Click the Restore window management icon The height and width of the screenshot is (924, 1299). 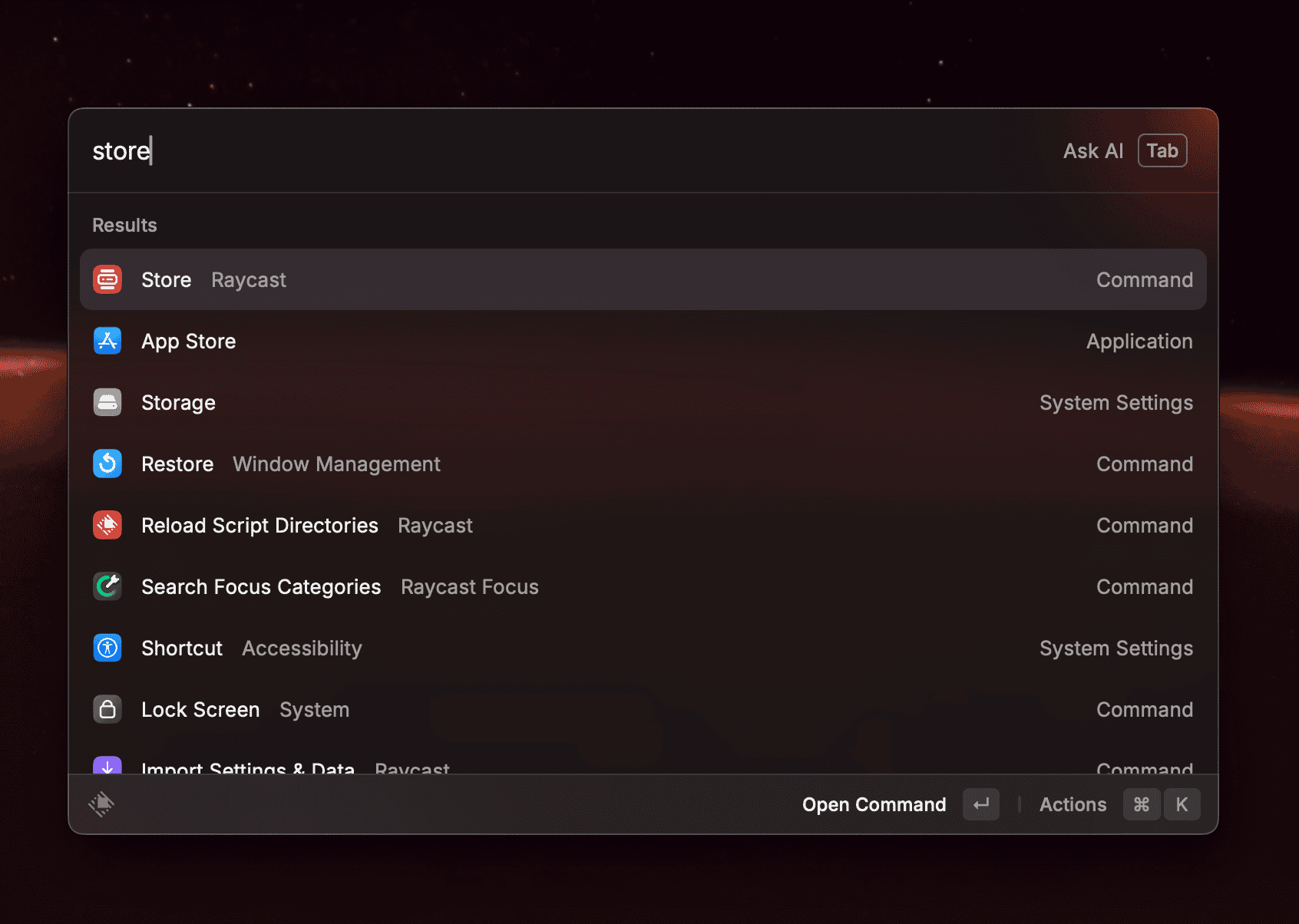(107, 464)
